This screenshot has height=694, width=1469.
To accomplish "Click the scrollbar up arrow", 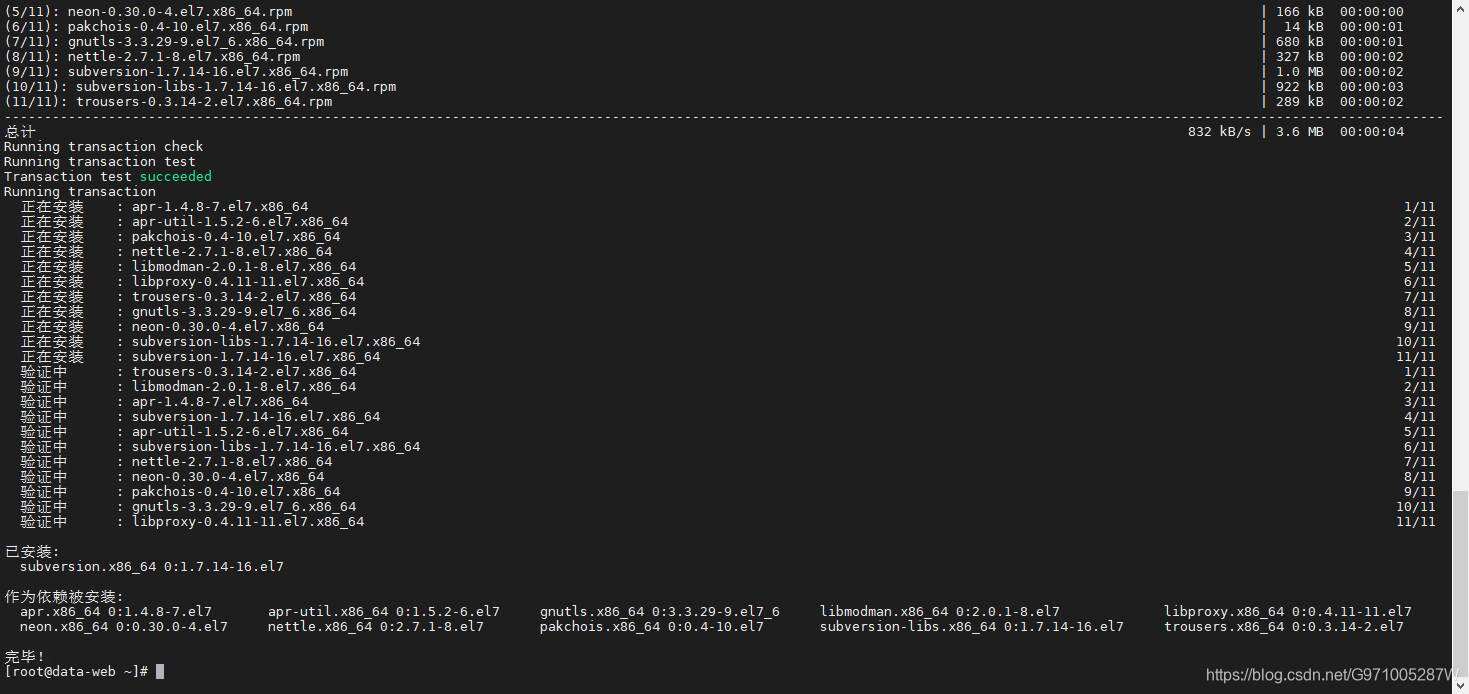I will point(1461,8).
